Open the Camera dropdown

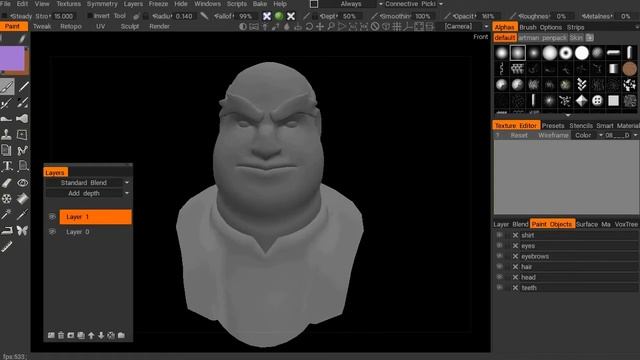(466, 27)
